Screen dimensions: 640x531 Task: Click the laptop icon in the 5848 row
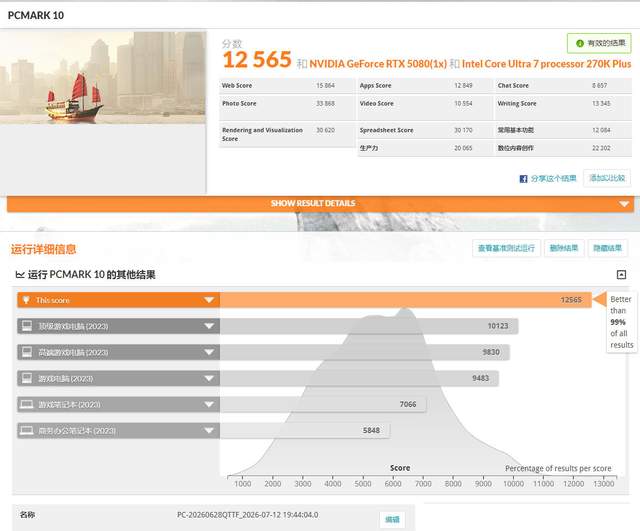coord(27,431)
